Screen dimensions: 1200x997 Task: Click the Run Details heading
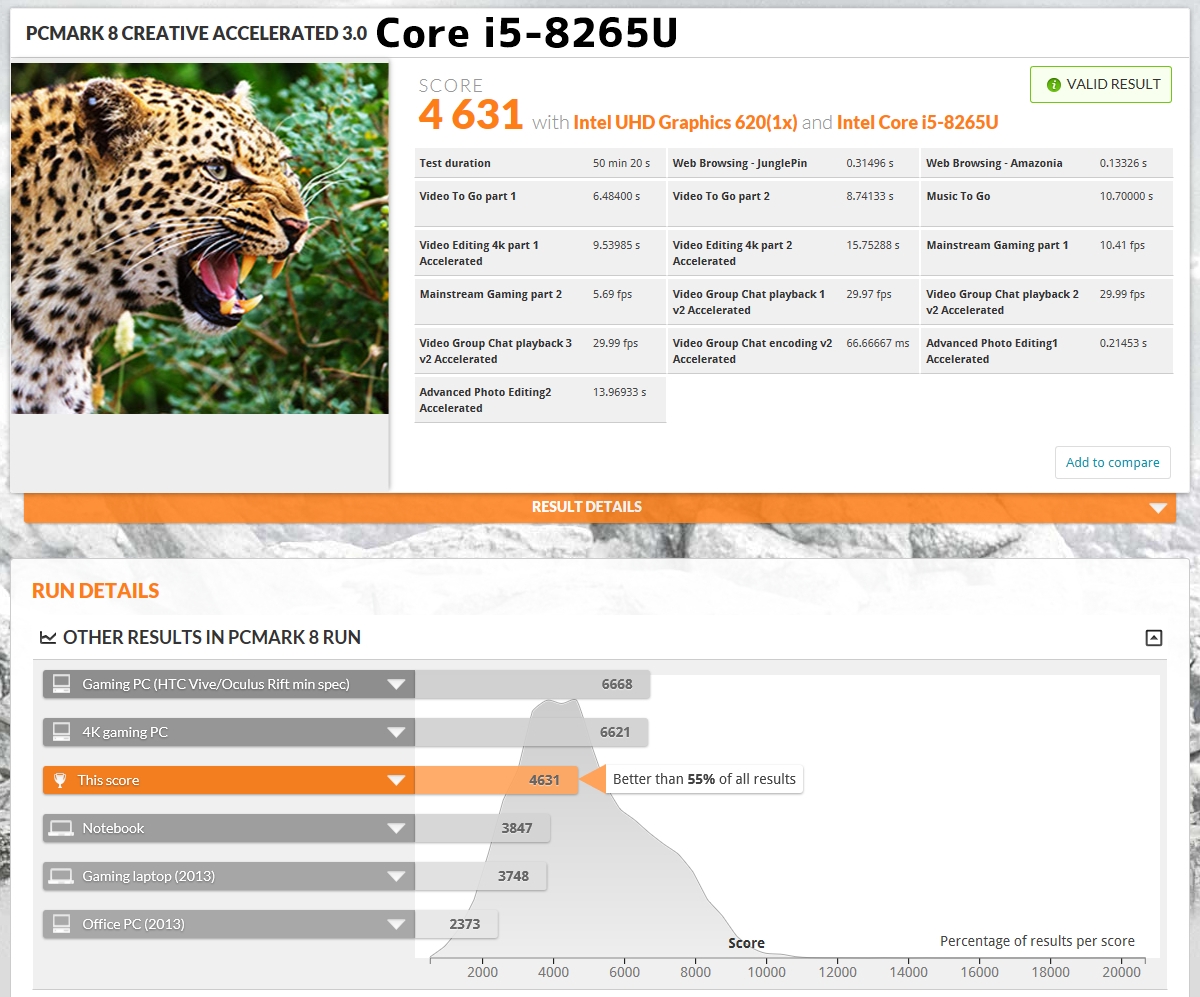pyautogui.click(x=96, y=591)
